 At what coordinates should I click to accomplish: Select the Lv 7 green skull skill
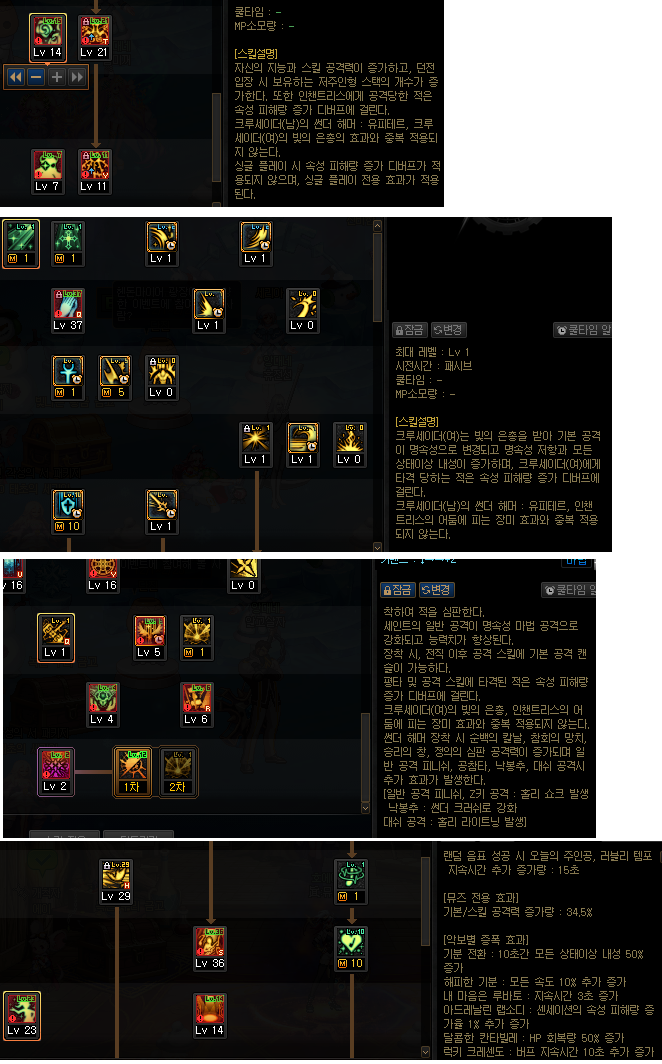47,172
